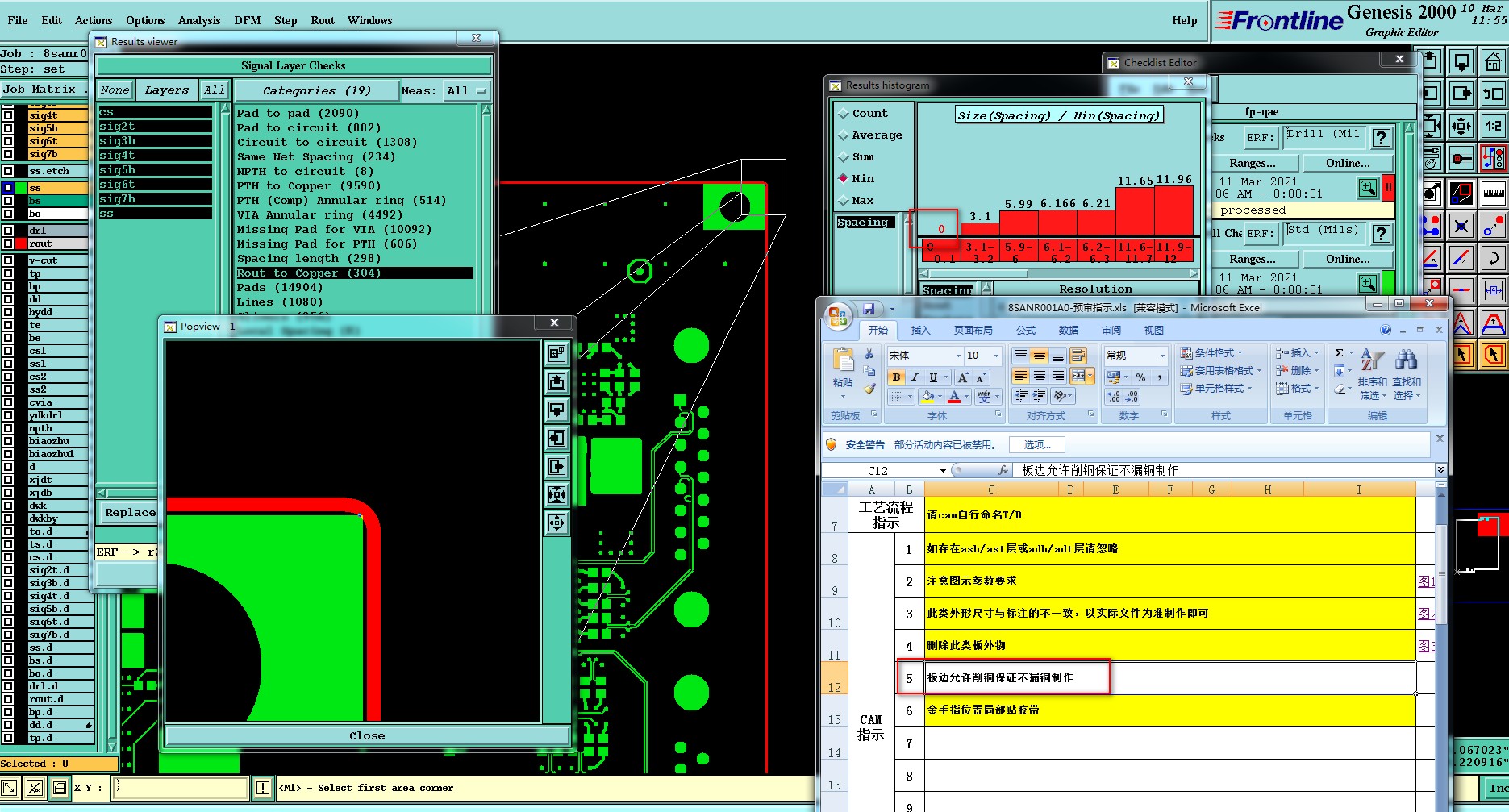This screenshot has width=1509, height=812.
Task: Click the first Online... button in Checklist Editor
Action: (1347, 163)
